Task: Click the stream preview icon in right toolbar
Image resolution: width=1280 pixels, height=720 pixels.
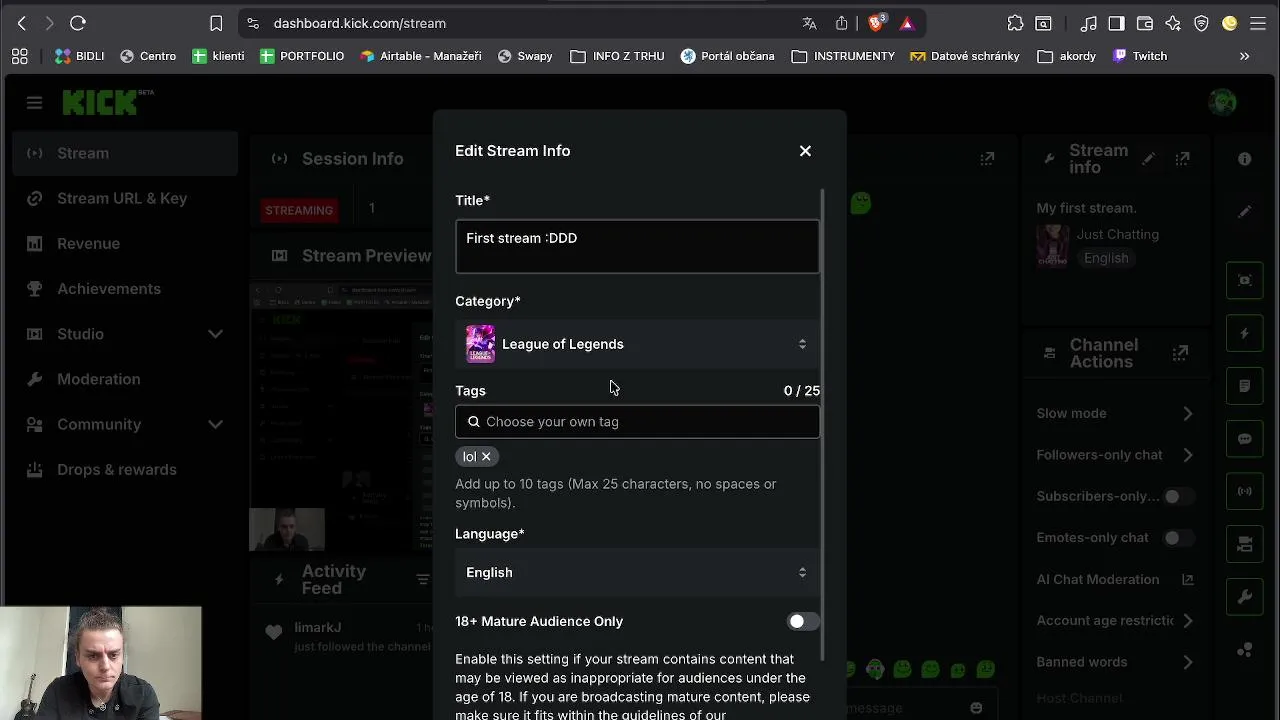Action: coord(1245,281)
